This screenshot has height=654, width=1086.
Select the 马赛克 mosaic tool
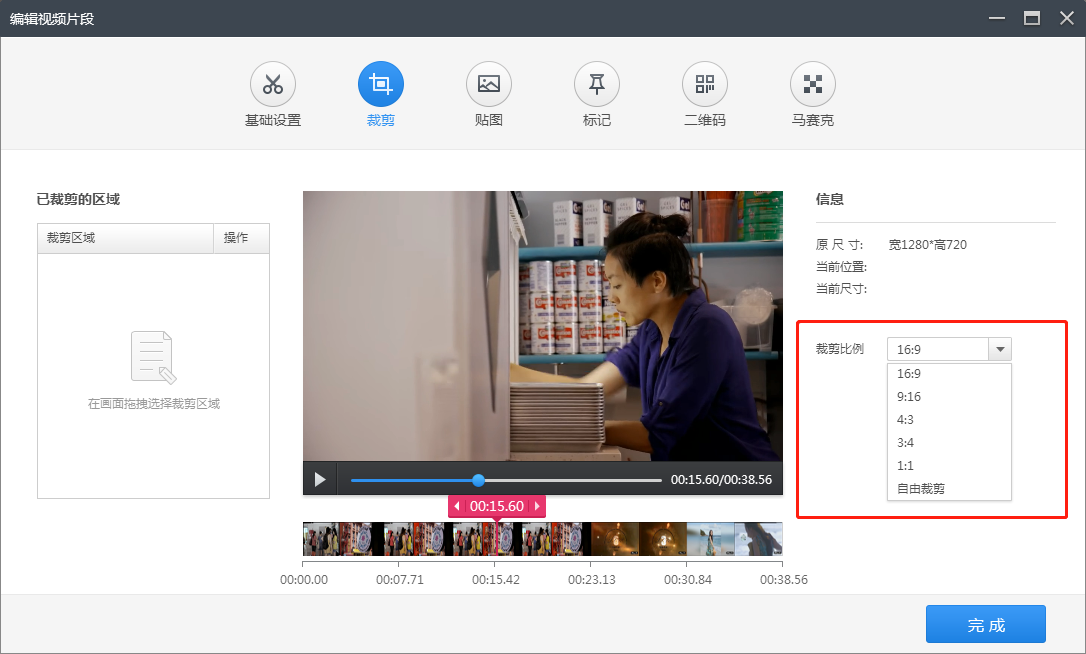813,85
